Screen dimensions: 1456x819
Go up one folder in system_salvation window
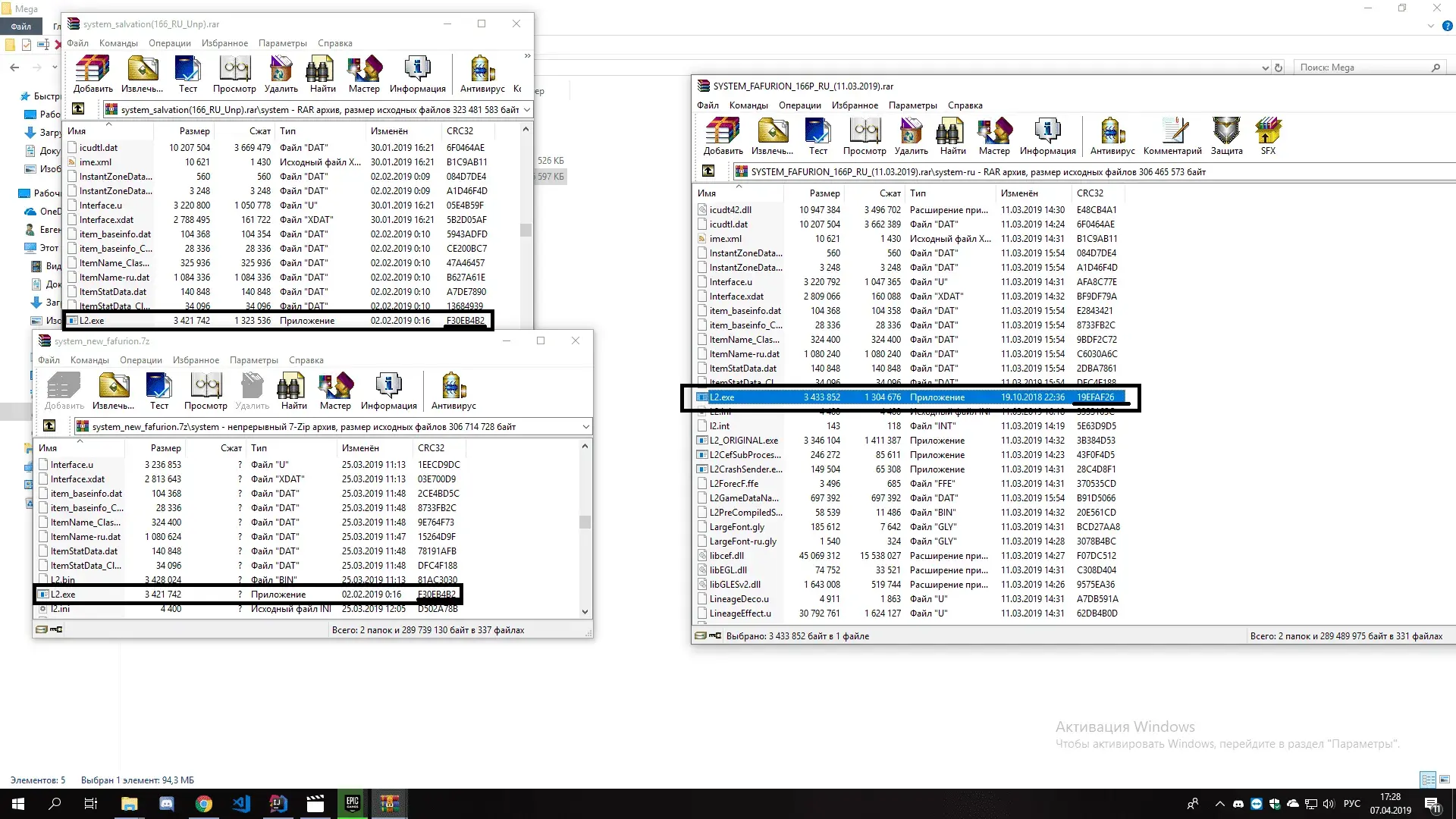click(78, 109)
